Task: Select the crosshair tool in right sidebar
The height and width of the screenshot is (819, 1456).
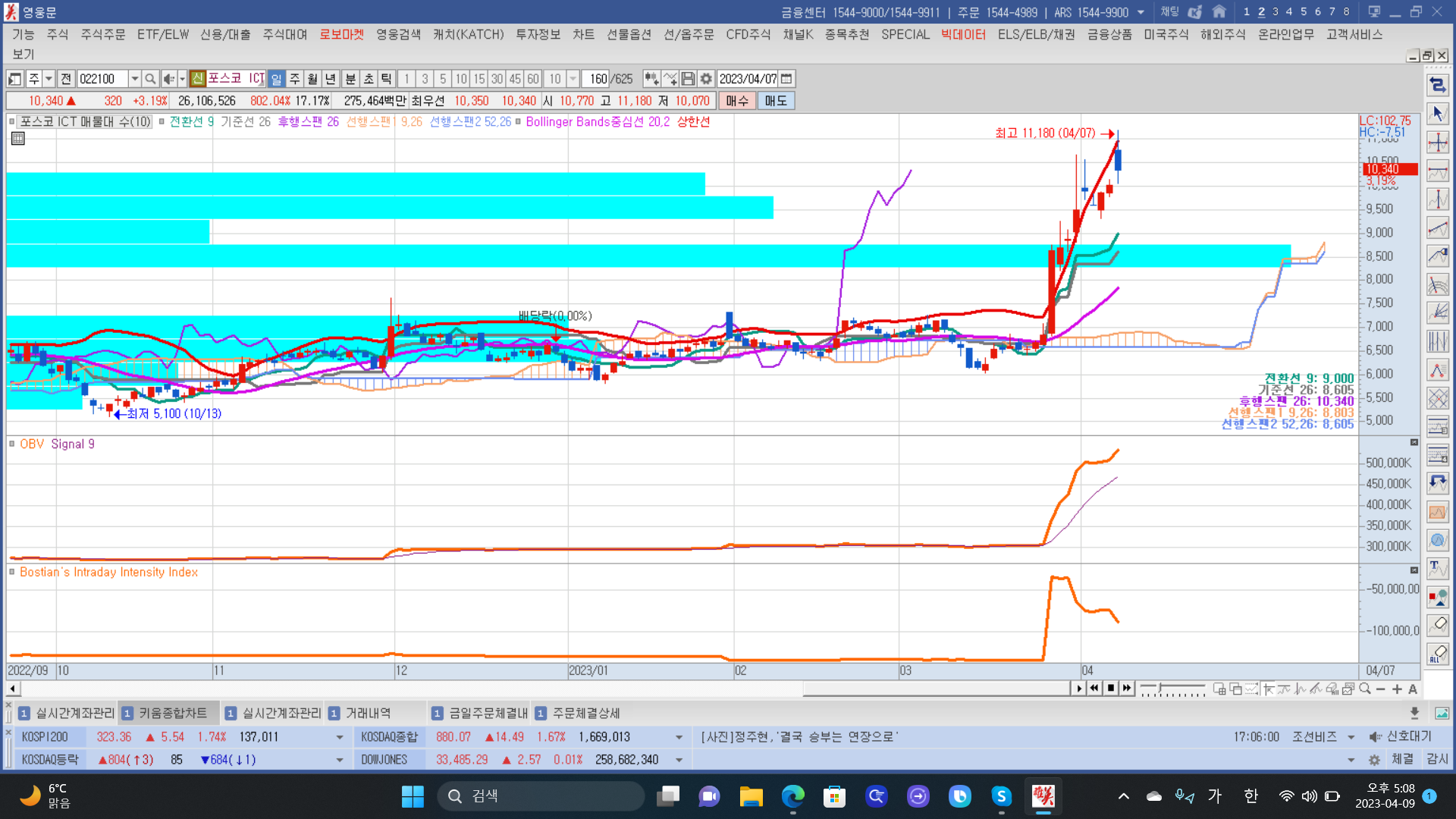Action: pyautogui.click(x=1437, y=143)
